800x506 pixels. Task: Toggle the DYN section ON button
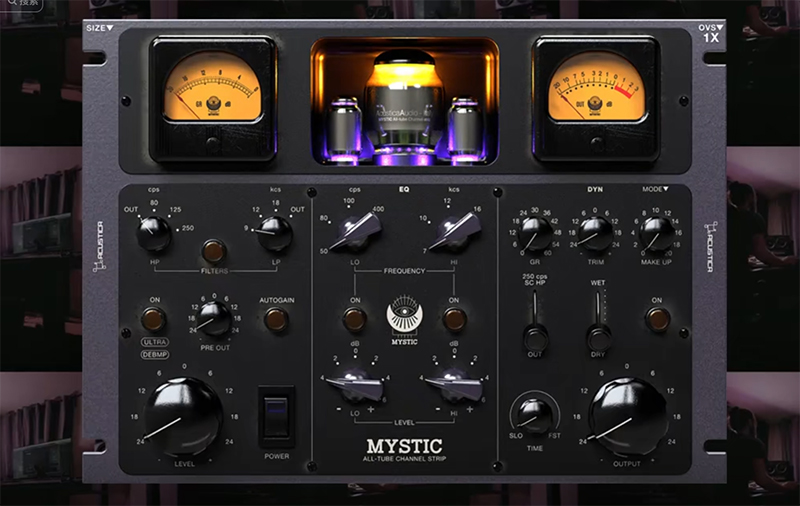point(657,319)
